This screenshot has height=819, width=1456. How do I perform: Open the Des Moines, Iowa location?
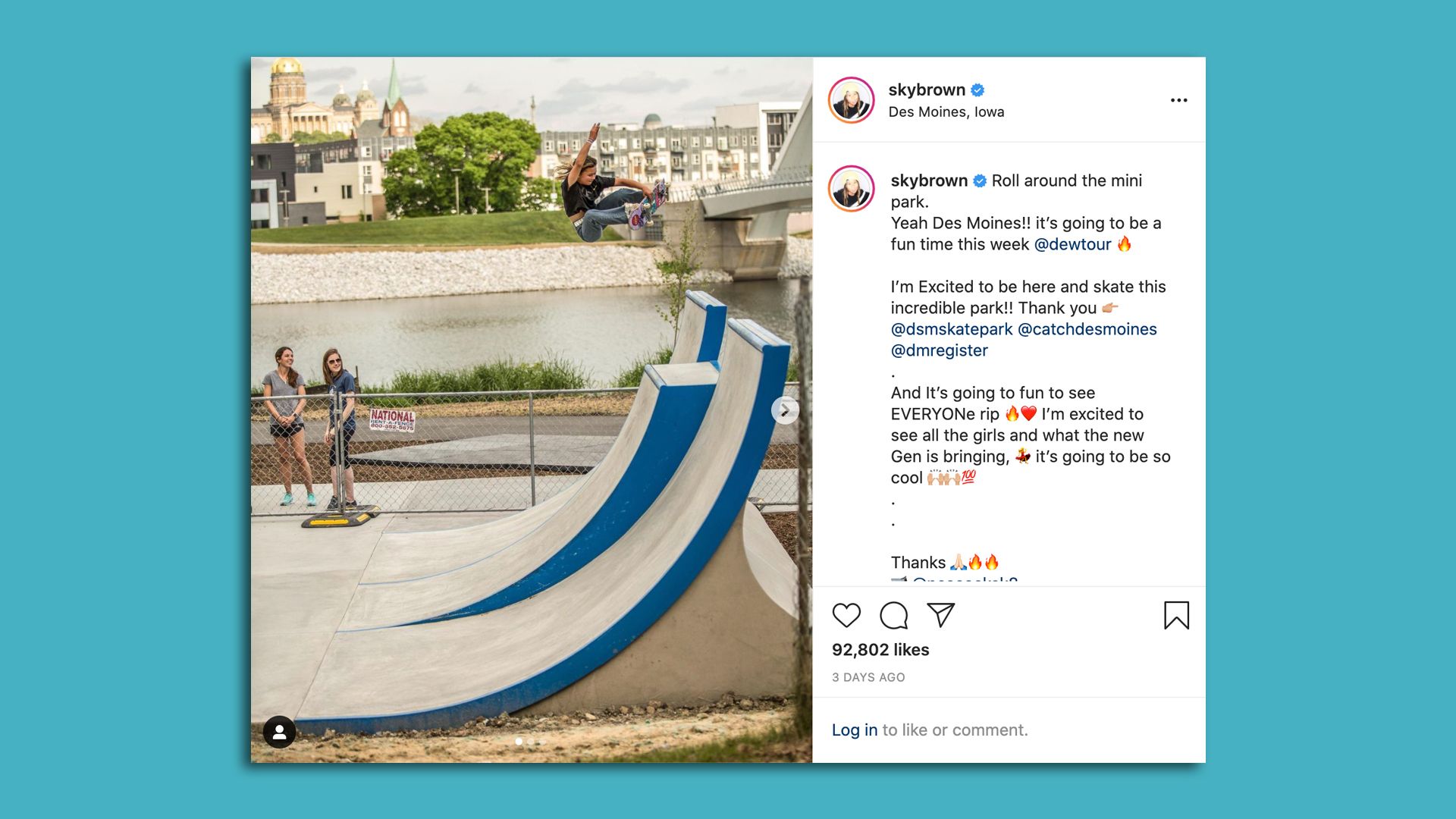tap(946, 112)
